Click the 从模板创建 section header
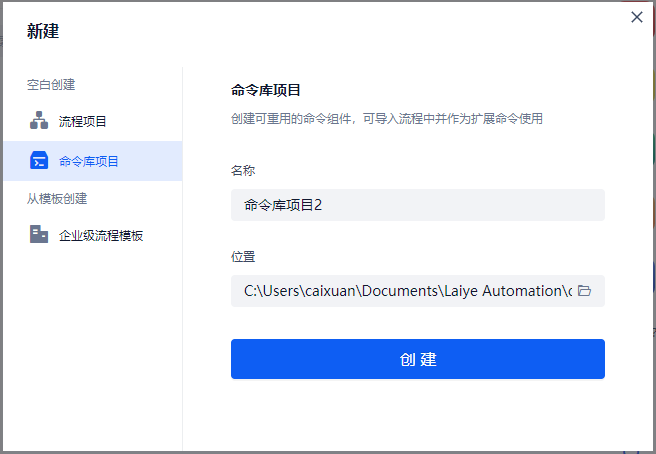 pyautogui.click(x=57, y=198)
